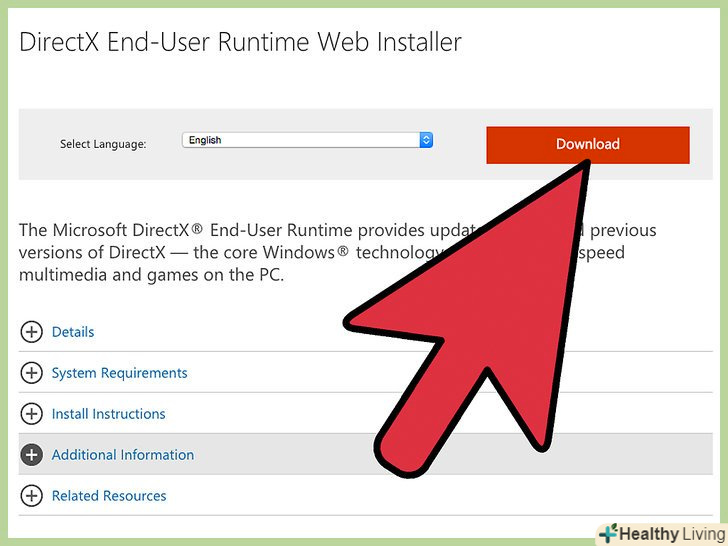Expand System Requirements plus icon
The height and width of the screenshot is (546, 728).
[32, 373]
